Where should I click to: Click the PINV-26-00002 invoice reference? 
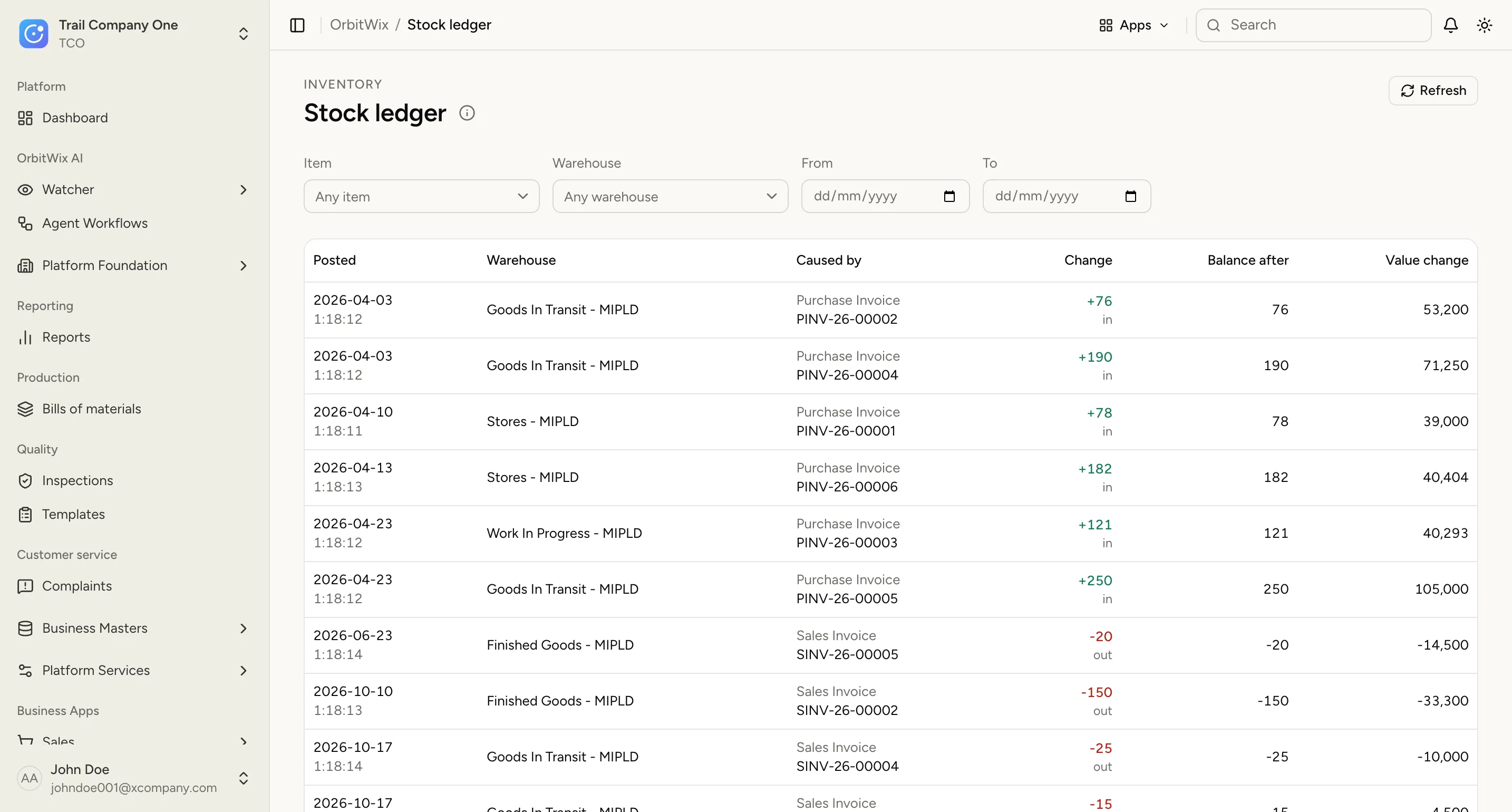[x=847, y=319]
